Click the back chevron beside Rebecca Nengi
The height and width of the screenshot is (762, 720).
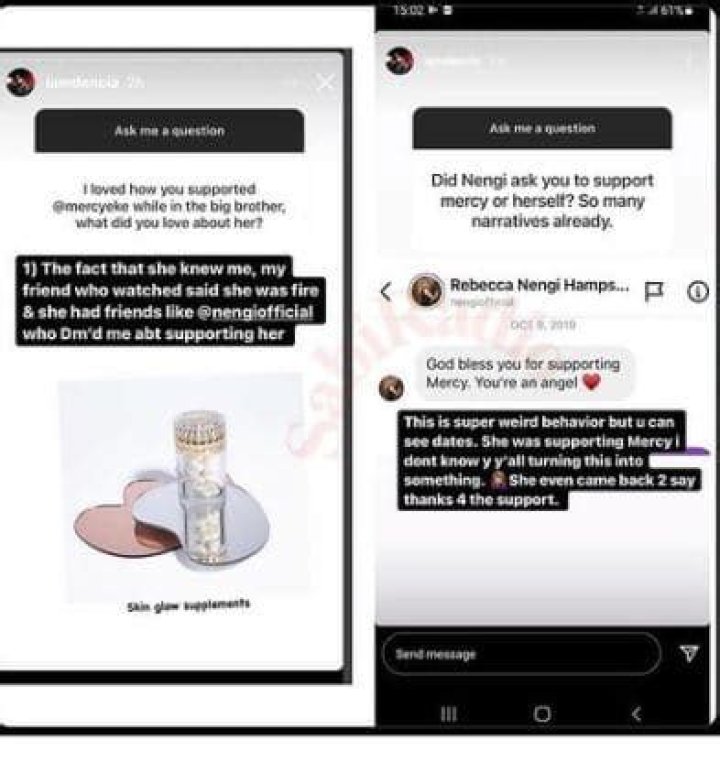click(386, 292)
